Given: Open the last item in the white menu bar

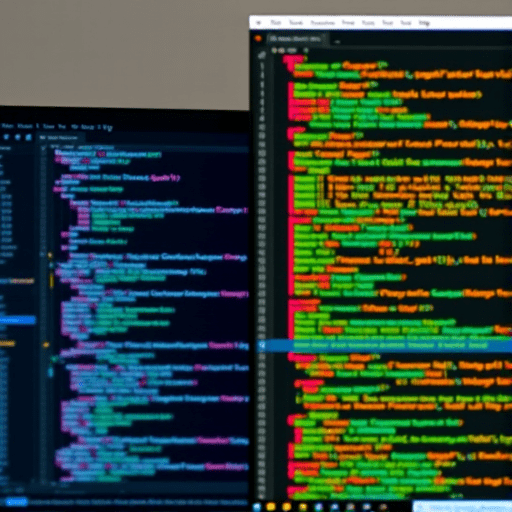Looking at the screenshot, I should pyautogui.click(x=424, y=23).
